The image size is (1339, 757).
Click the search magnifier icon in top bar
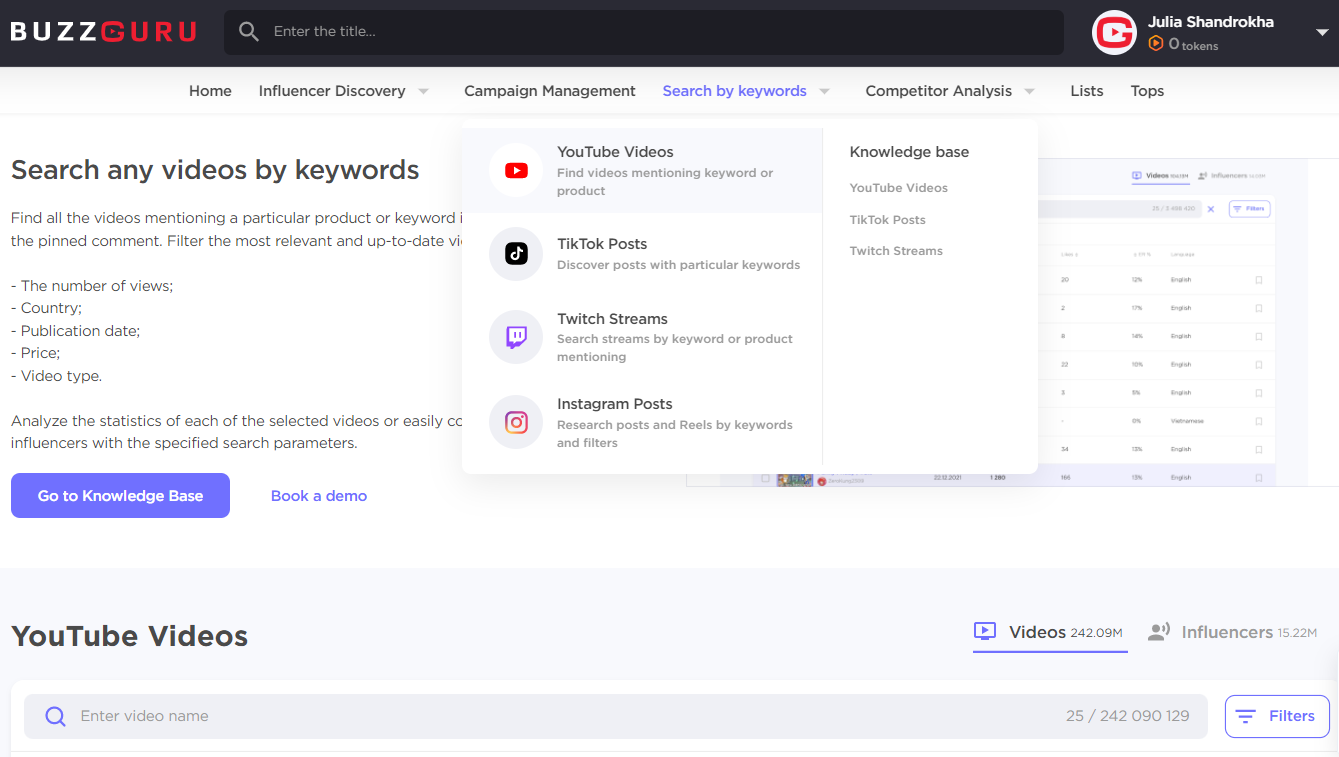(249, 32)
